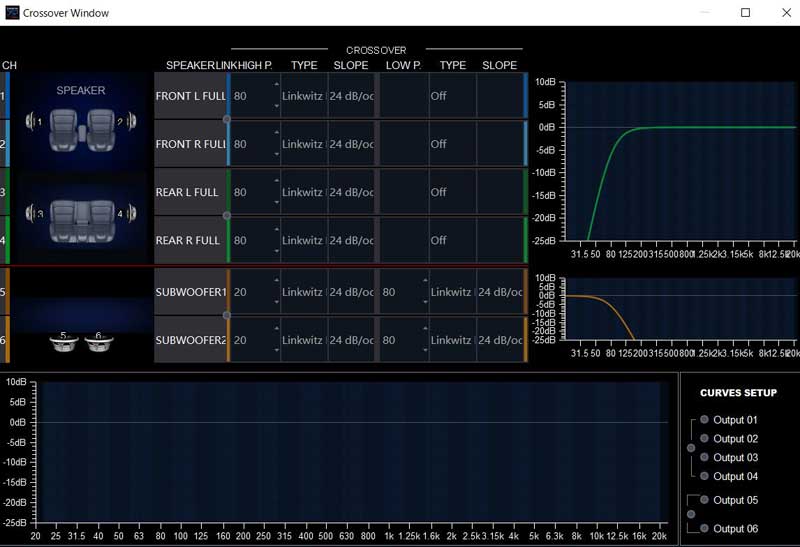Image resolution: width=800 pixels, height=547 pixels.
Task: Open high-pass slope dropdown for REAR R FULL
Action: coord(350,240)
